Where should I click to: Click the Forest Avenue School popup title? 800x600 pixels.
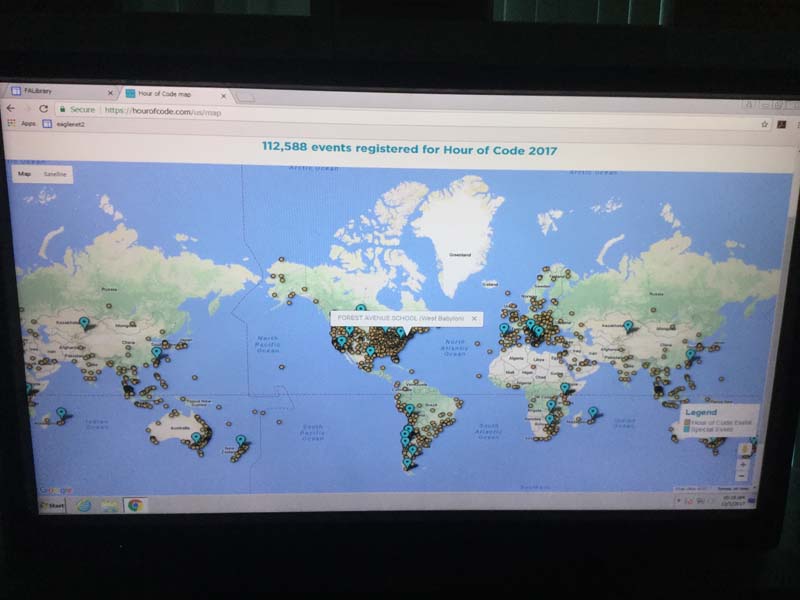click(401, 318)
